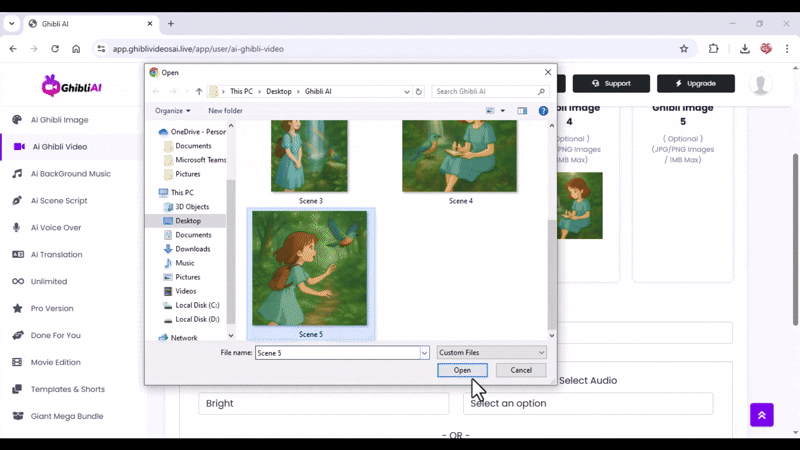Click New folder in the dialog
The image size is (800, 450).
(x=225, y=111)
